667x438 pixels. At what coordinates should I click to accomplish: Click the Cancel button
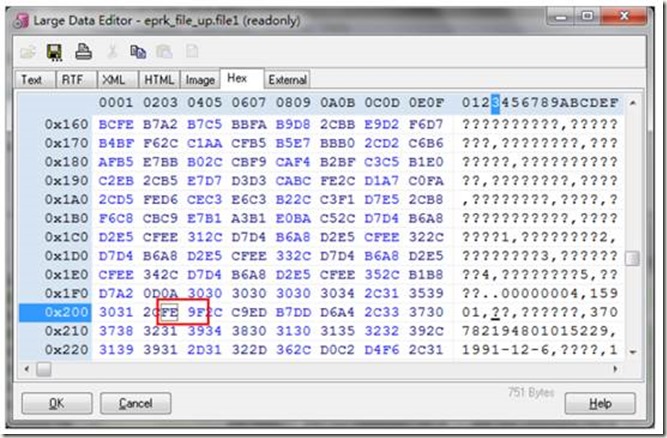[x=136, y=403]
